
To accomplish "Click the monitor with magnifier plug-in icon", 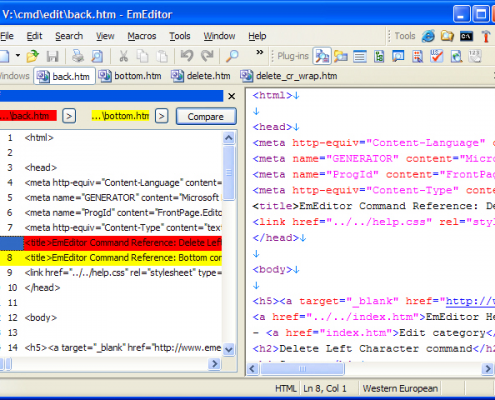I will coord(398,56).
